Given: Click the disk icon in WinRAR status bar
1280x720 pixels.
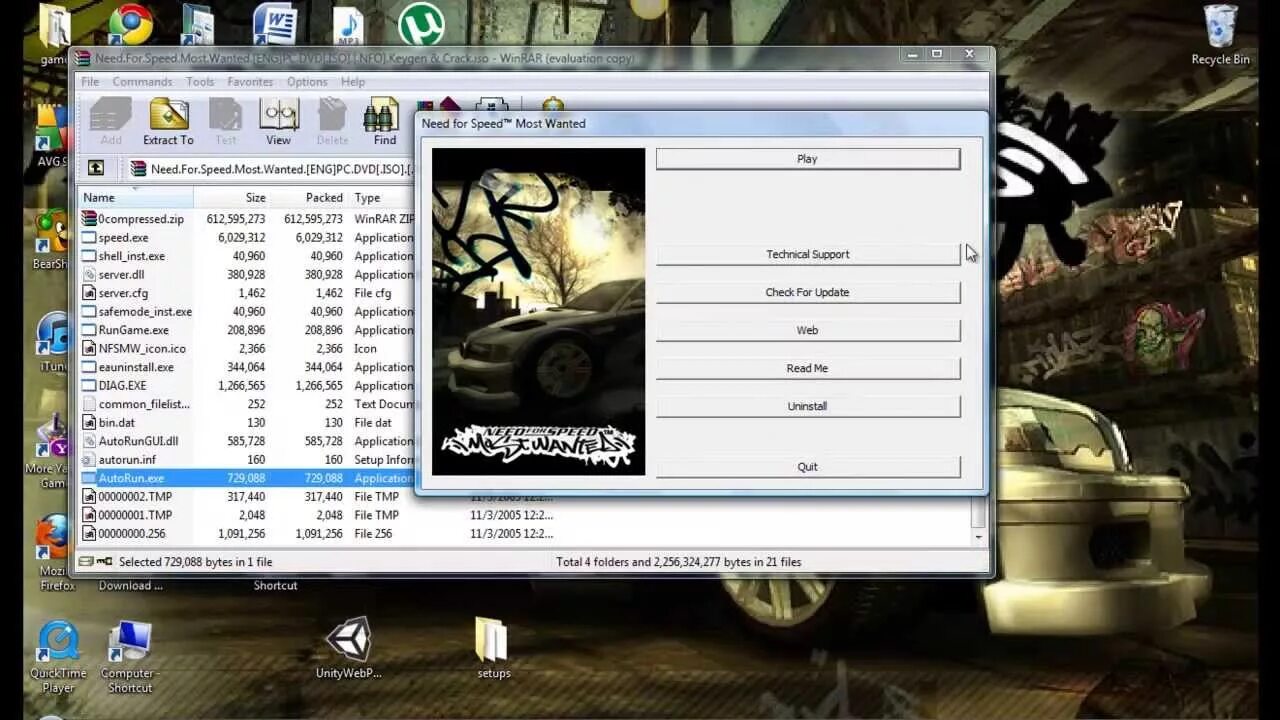Looking at the screenshot, I should [86, 562].
